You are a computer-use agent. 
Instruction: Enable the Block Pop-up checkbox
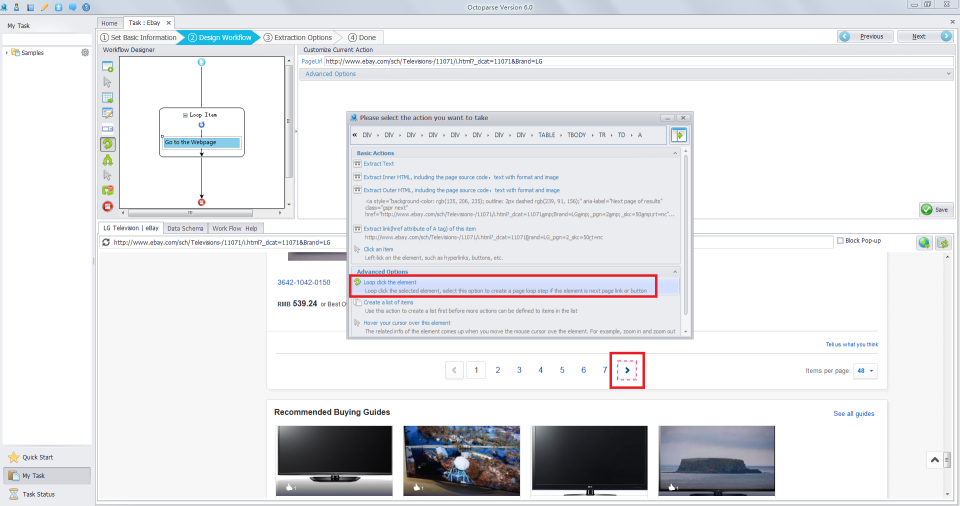[x=840, y=241]
